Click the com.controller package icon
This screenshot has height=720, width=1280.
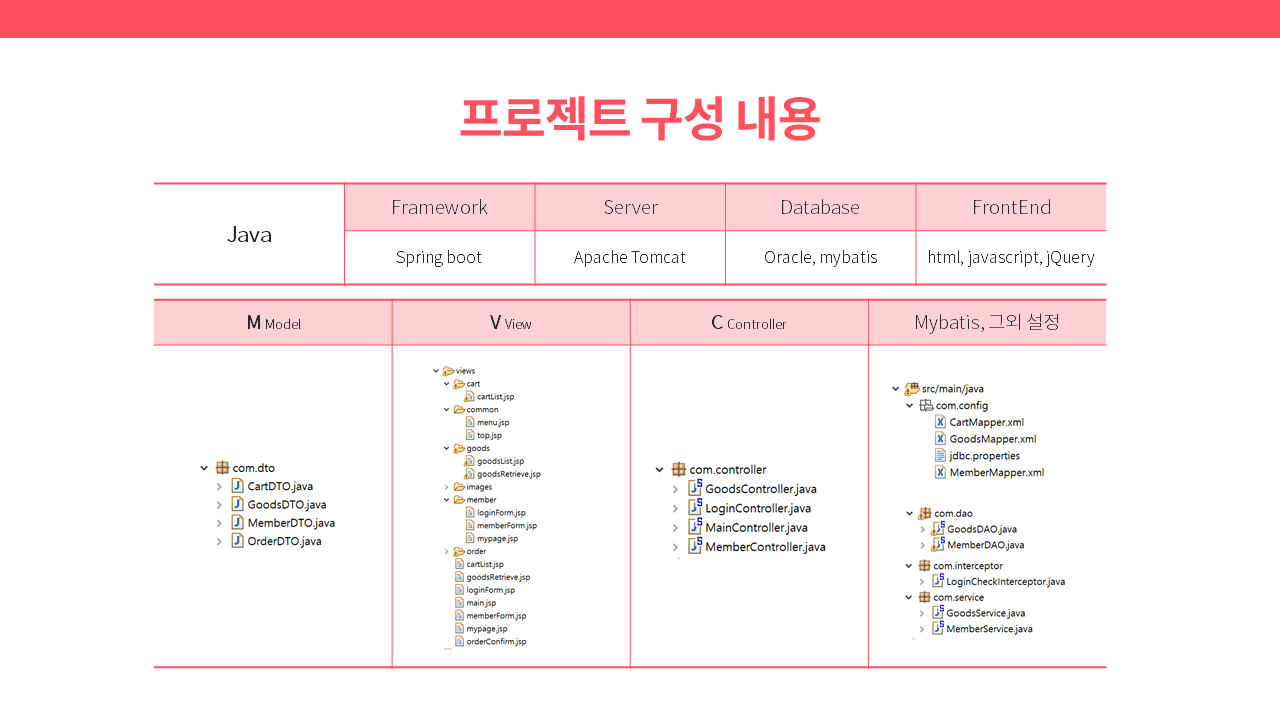679,470
